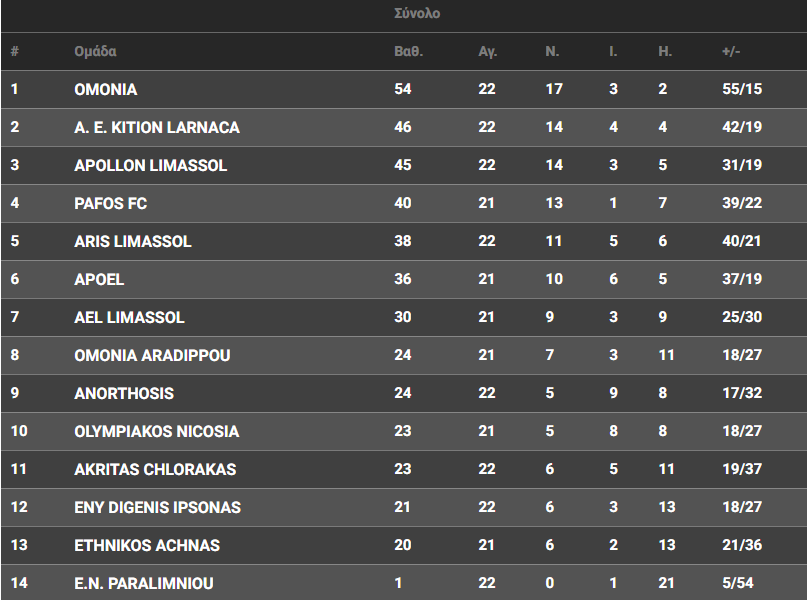Open OMONIA ARADIPPOU team link
807x600 pixels.
pos(152,356)
